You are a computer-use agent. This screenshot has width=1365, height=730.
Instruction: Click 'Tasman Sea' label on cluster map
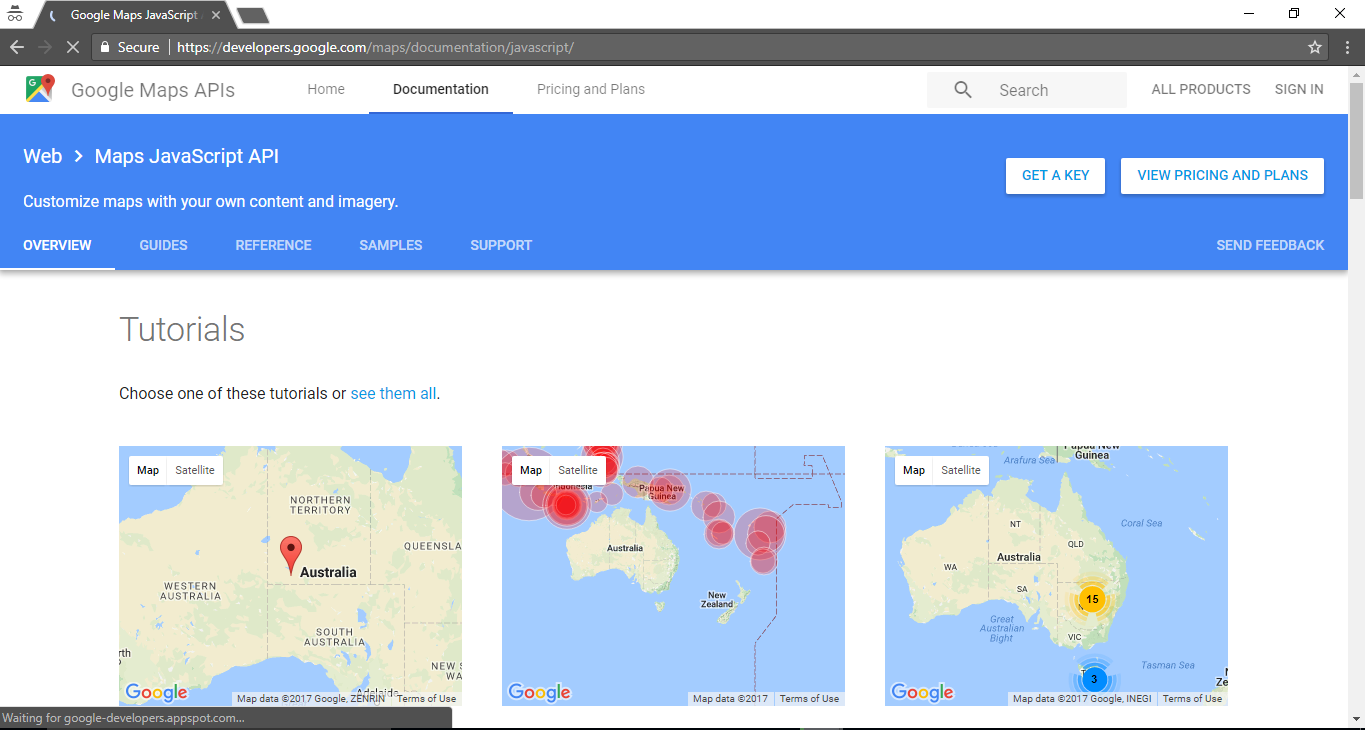pos(1168,665)
